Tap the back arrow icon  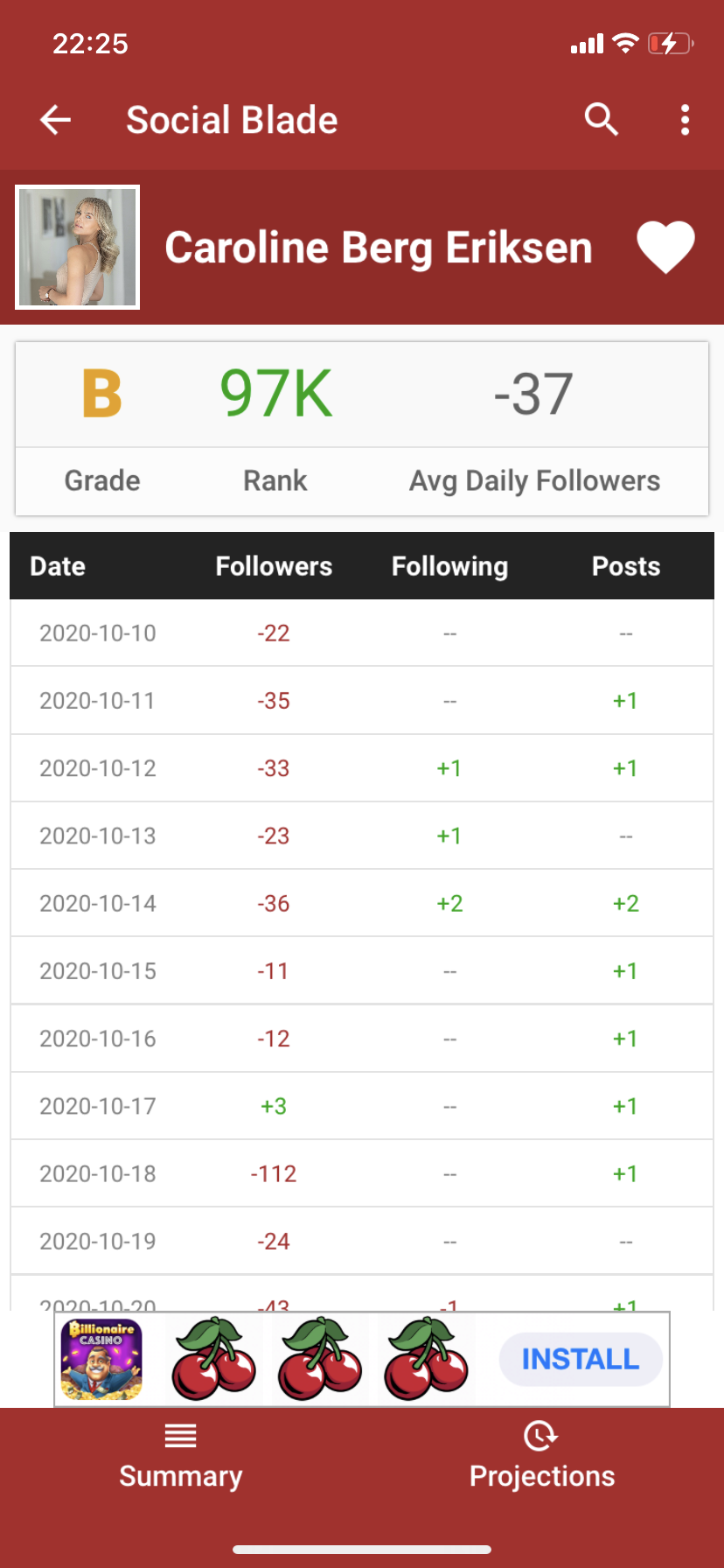(x=55, y=120)
